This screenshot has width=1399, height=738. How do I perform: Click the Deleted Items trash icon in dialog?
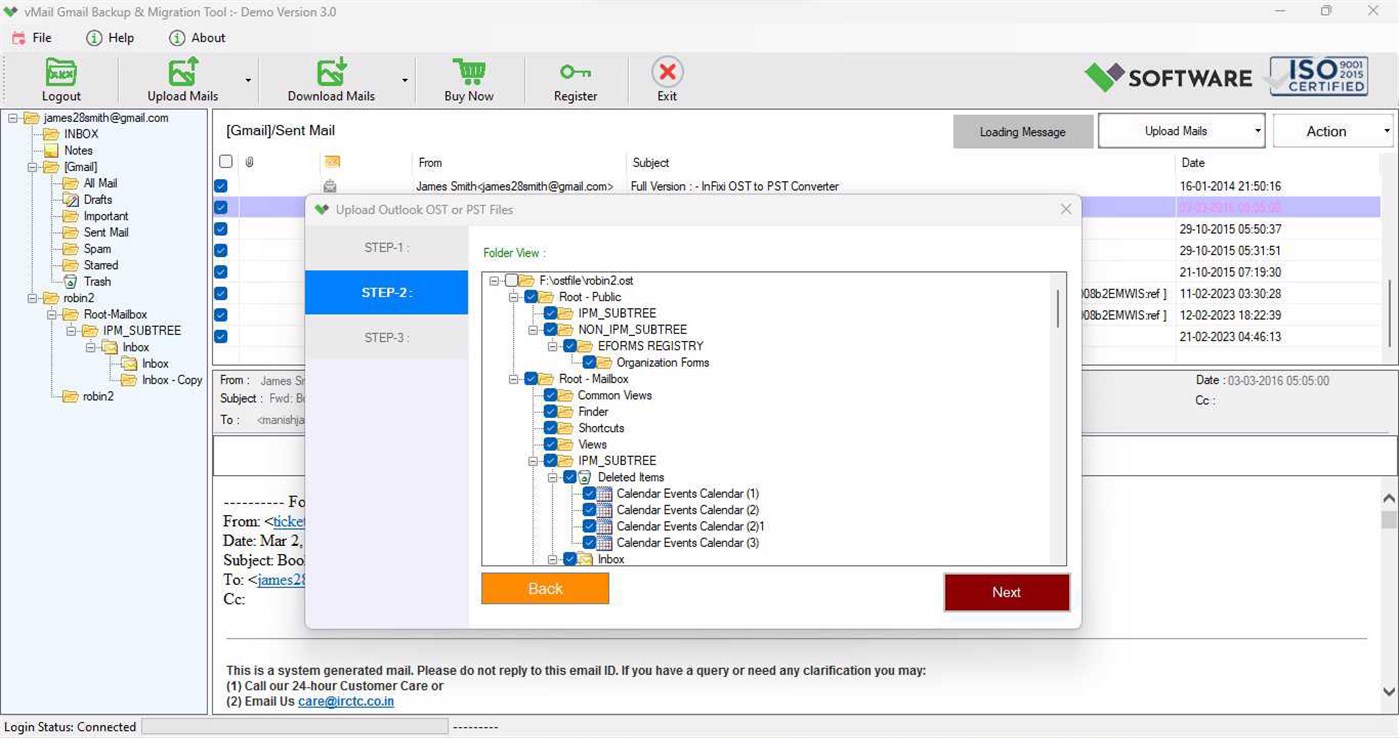click(x=586, y=477)
